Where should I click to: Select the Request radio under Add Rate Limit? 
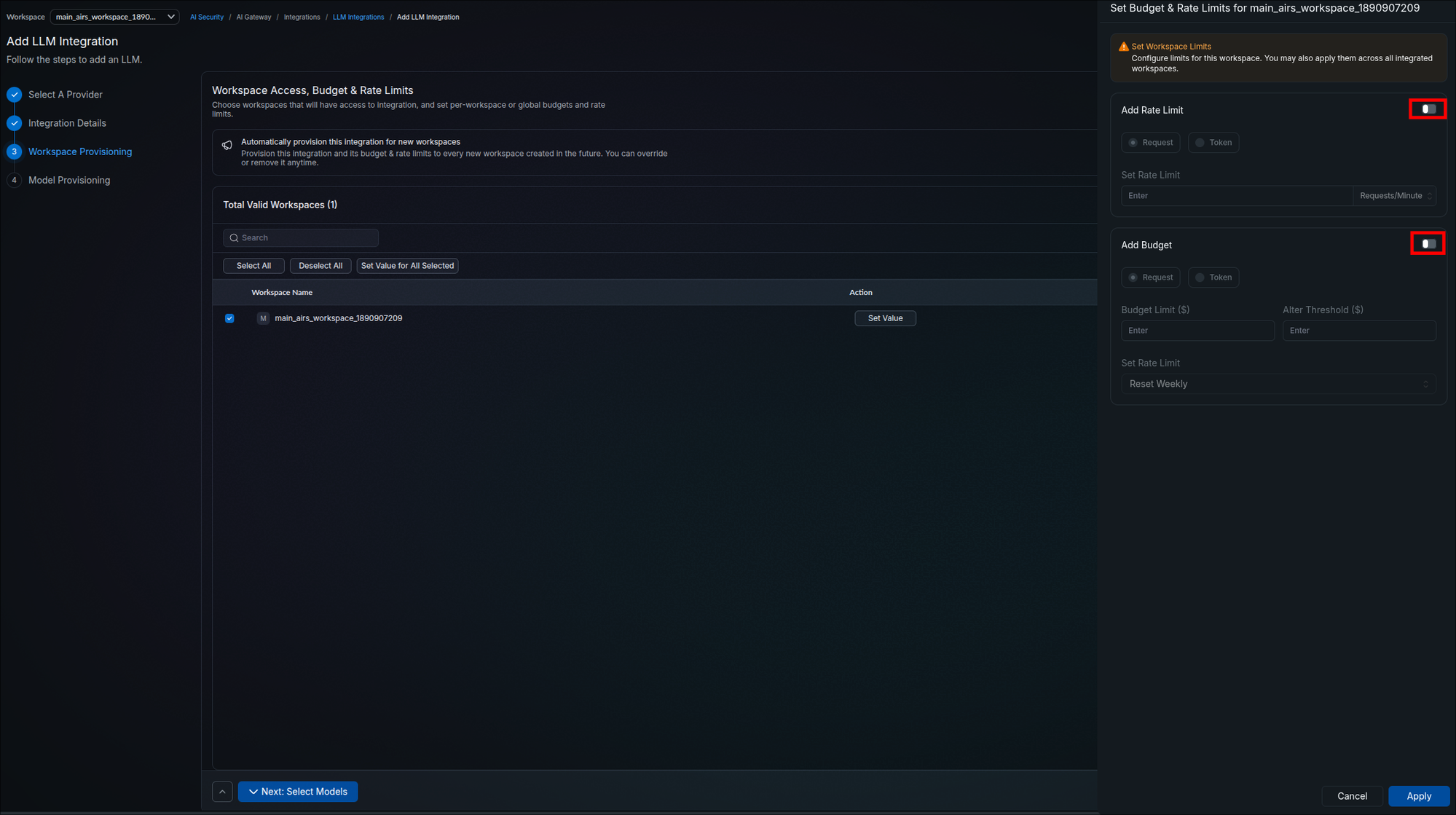tap(1150, 143)
